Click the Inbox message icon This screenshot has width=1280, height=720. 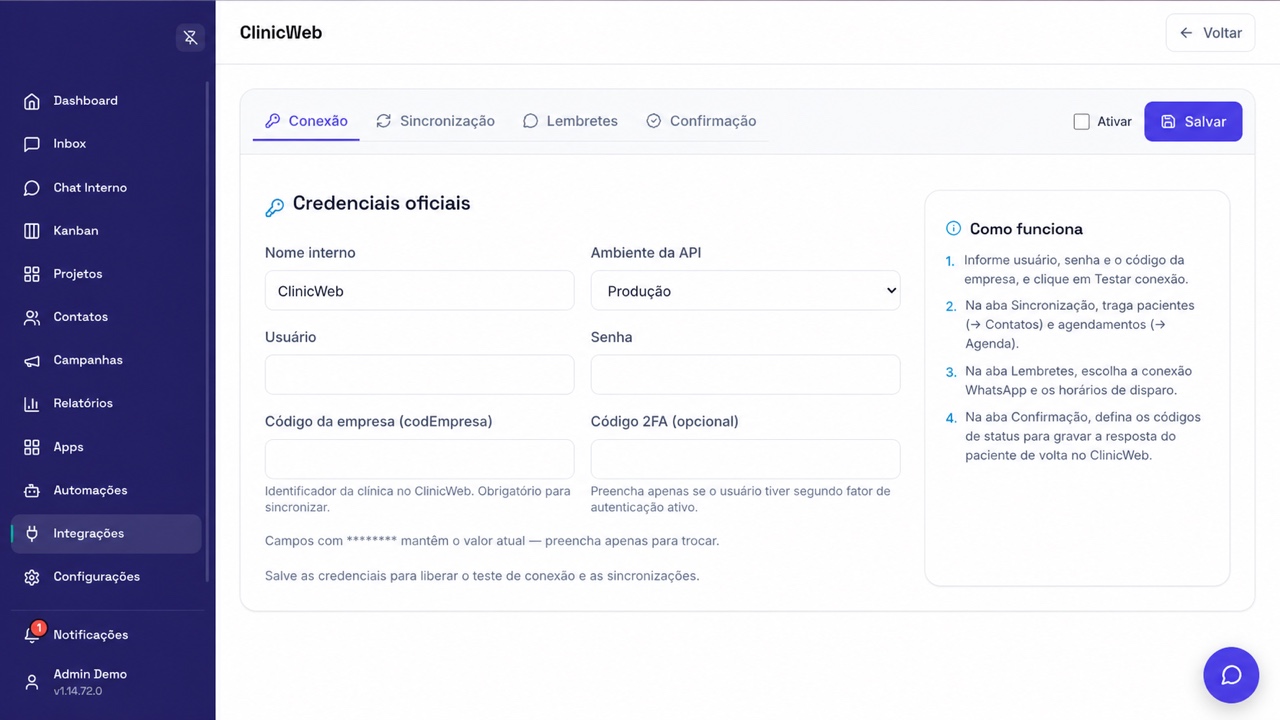point(32,144)
